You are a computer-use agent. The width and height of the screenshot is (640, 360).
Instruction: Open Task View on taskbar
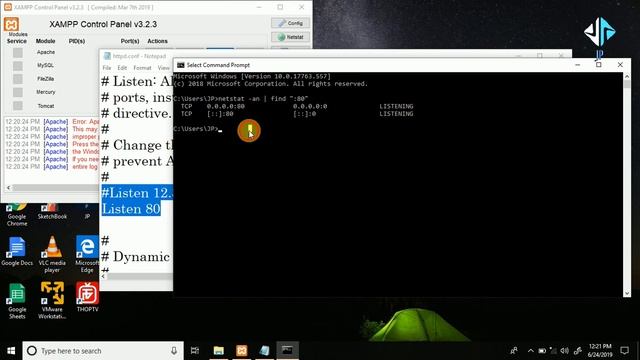(x=195, y=351)
